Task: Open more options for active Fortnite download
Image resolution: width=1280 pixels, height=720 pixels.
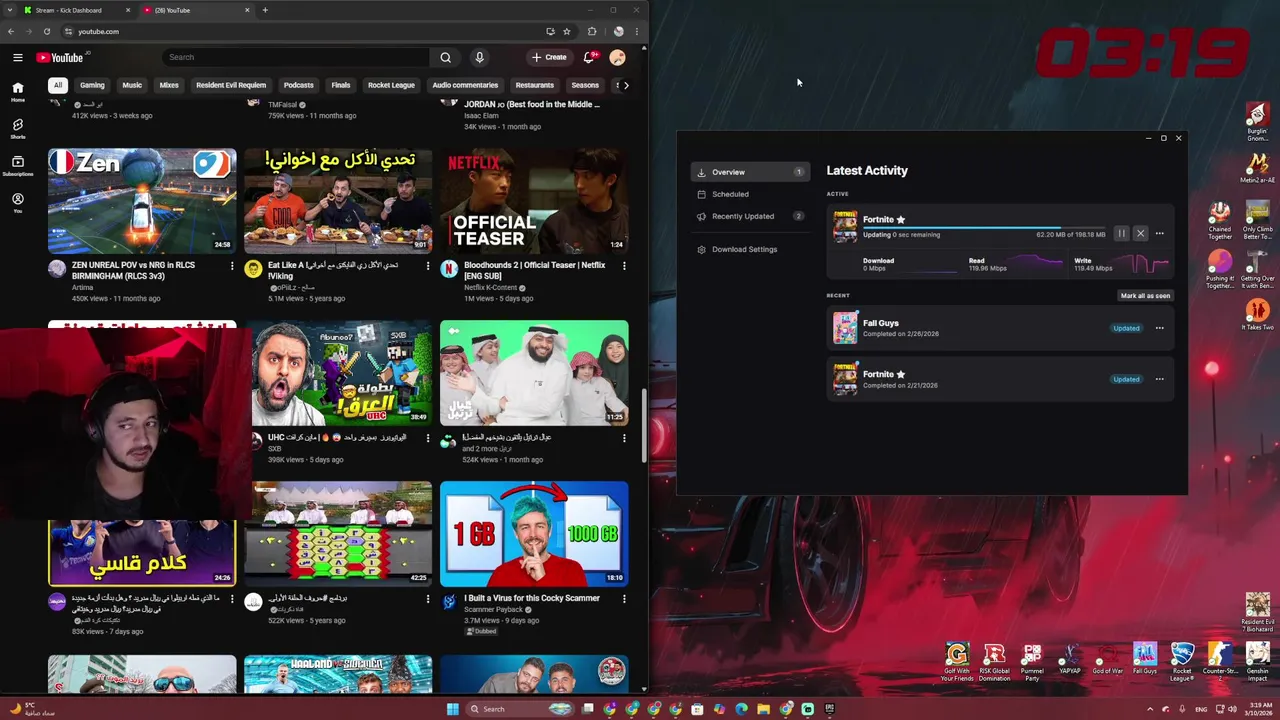Action: (x=1159, y=234)
